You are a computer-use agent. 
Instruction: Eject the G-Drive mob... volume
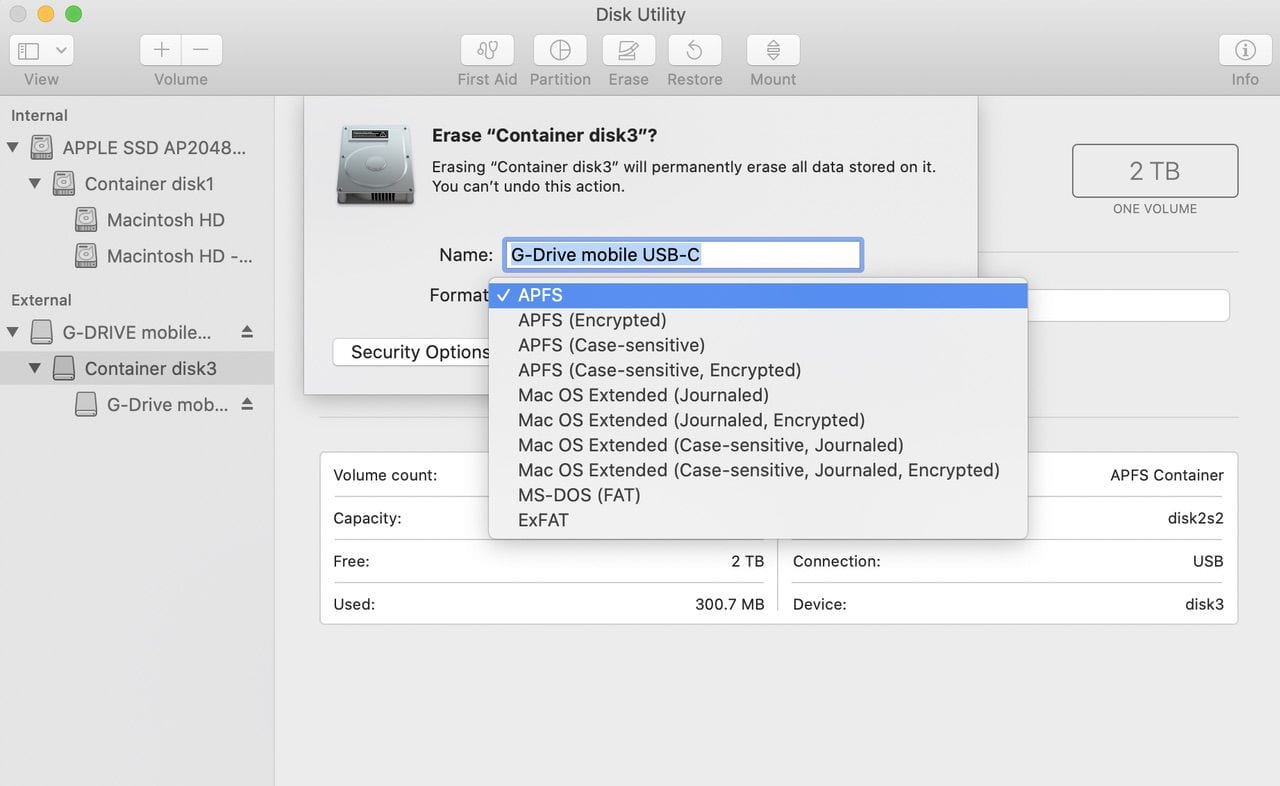coord(247,405)
